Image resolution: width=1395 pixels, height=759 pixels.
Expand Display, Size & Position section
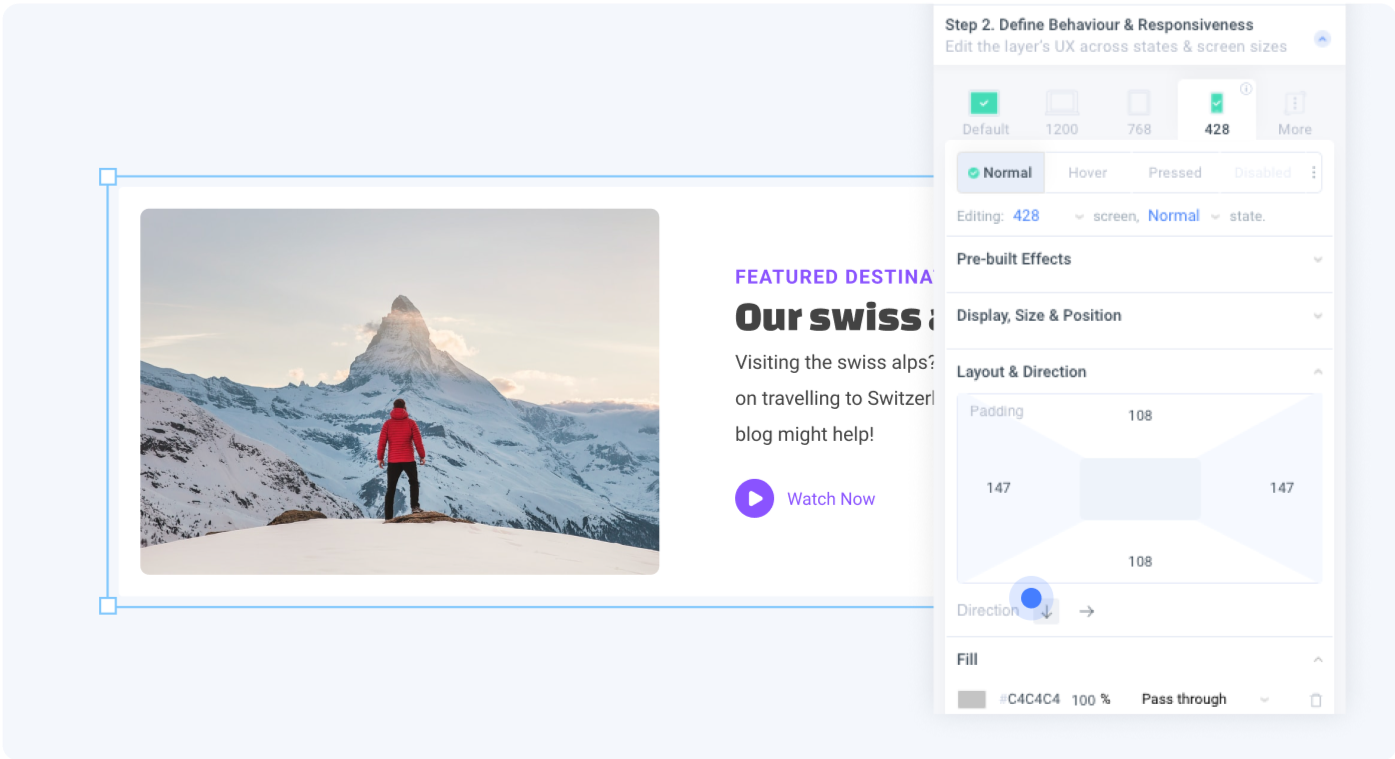point(1317,316)
